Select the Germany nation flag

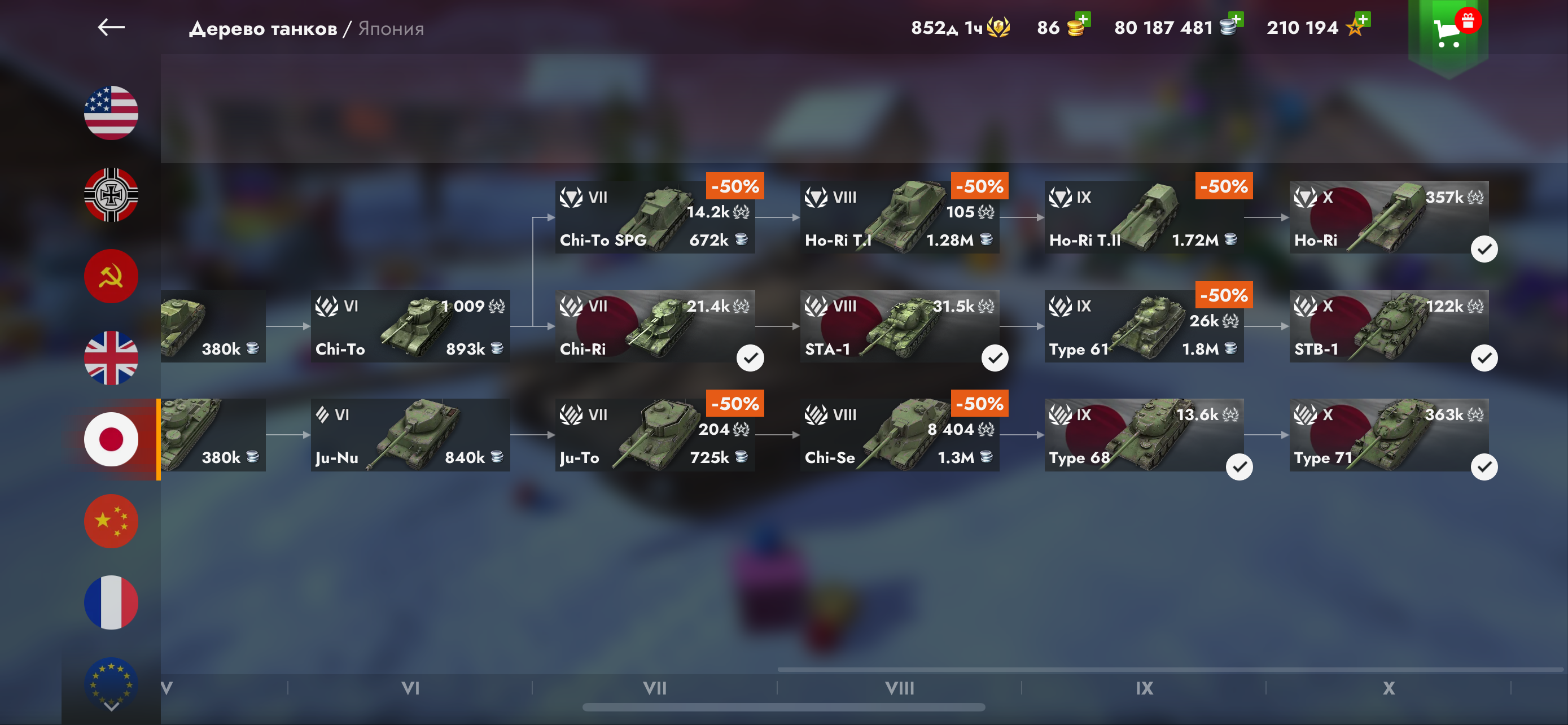click(111, 195)
